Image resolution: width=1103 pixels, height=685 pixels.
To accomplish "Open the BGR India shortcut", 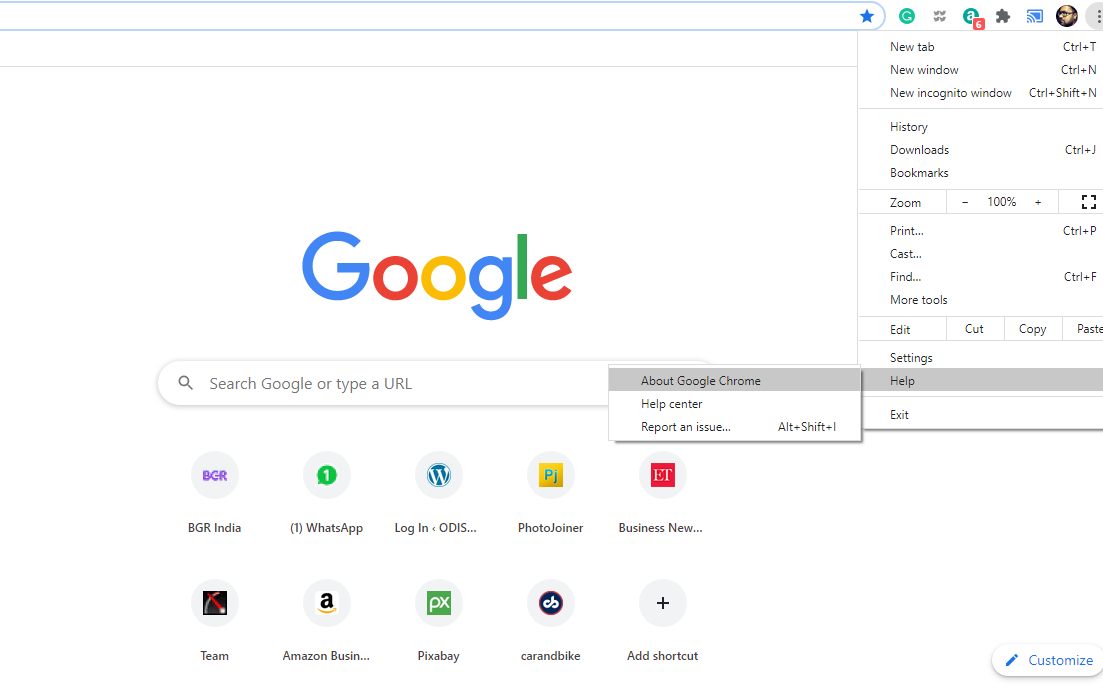I will pyautogui.click(x=215, y=476).
